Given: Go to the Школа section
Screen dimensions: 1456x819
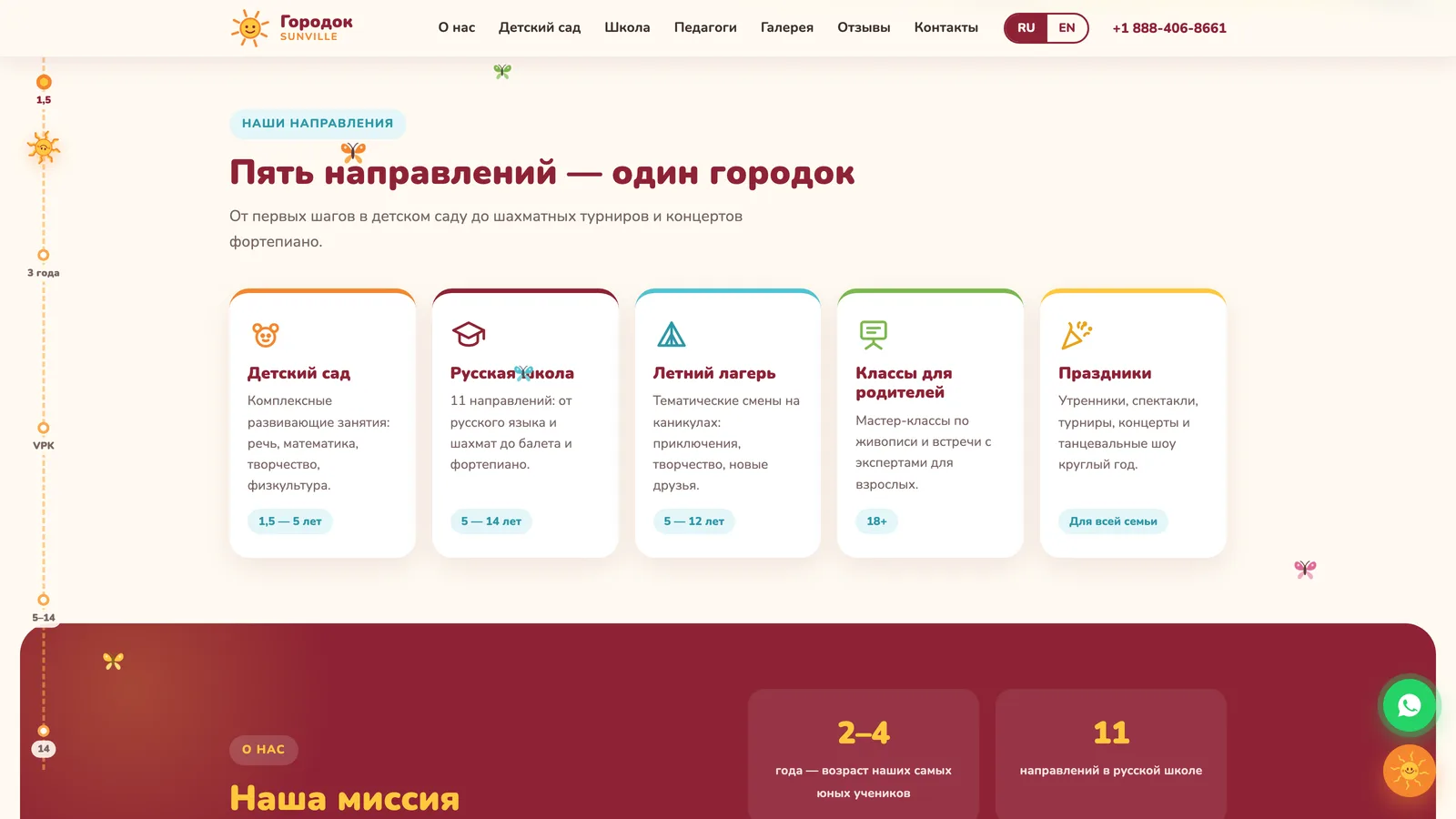Looking at the screenshot, I should click(627, 28).
